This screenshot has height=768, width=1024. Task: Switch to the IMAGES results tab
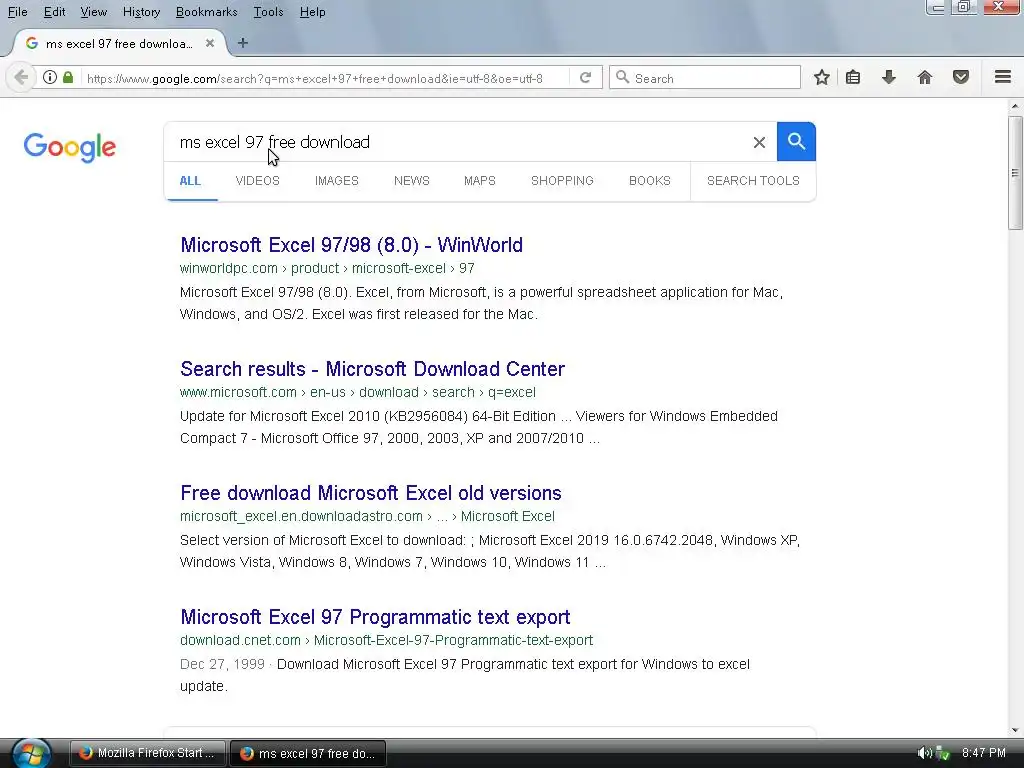336,181
